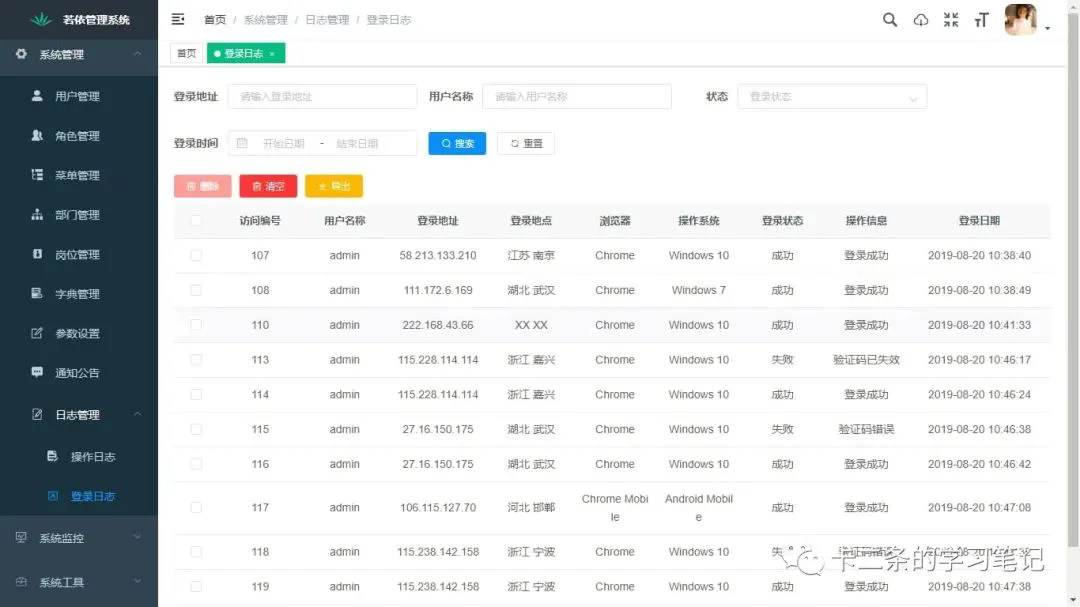
Task: Click the 系统监控 monitor icon
Action: [x=21, y=537]
